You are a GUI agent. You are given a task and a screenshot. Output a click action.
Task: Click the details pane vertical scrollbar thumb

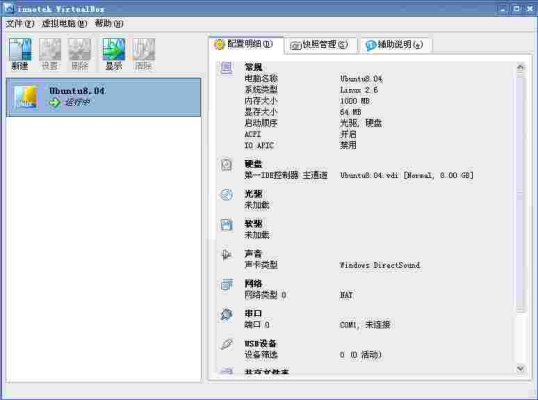[x=520, y=194]
